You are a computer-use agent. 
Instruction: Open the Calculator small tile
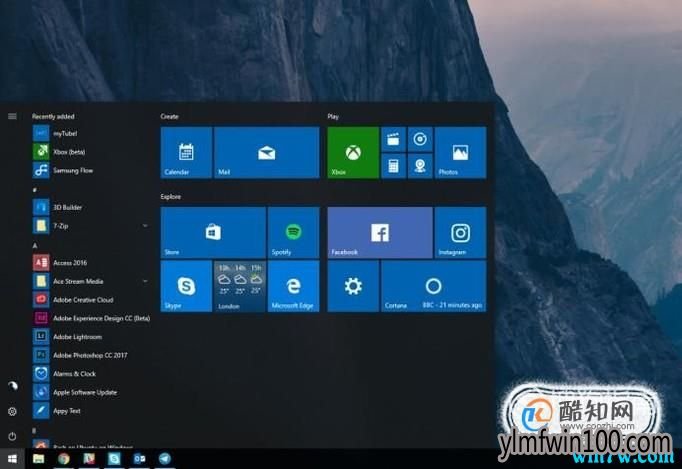tap(393, 166)
